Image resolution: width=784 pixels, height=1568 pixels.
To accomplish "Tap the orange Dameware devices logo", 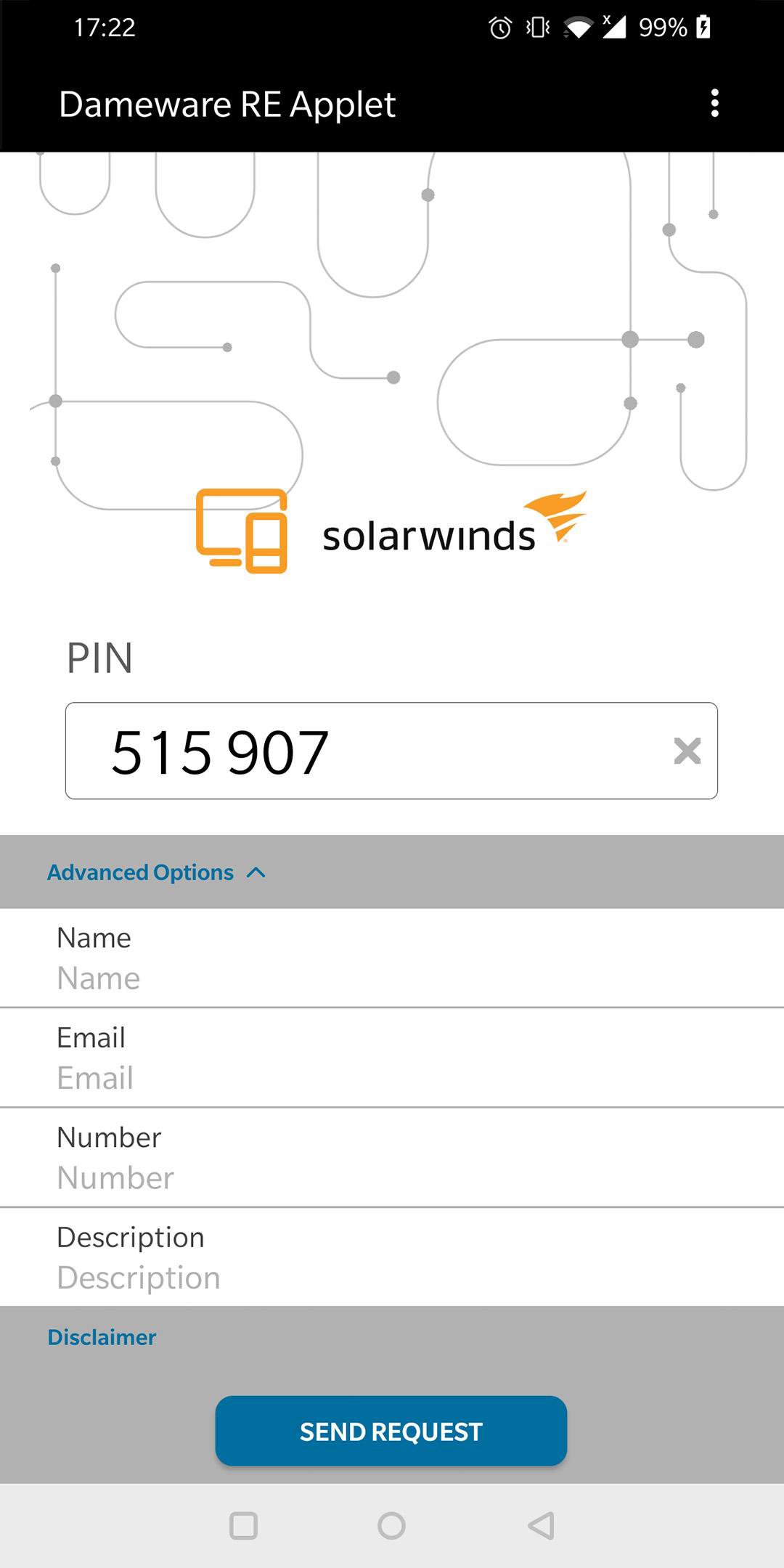I will click(242, 531).
